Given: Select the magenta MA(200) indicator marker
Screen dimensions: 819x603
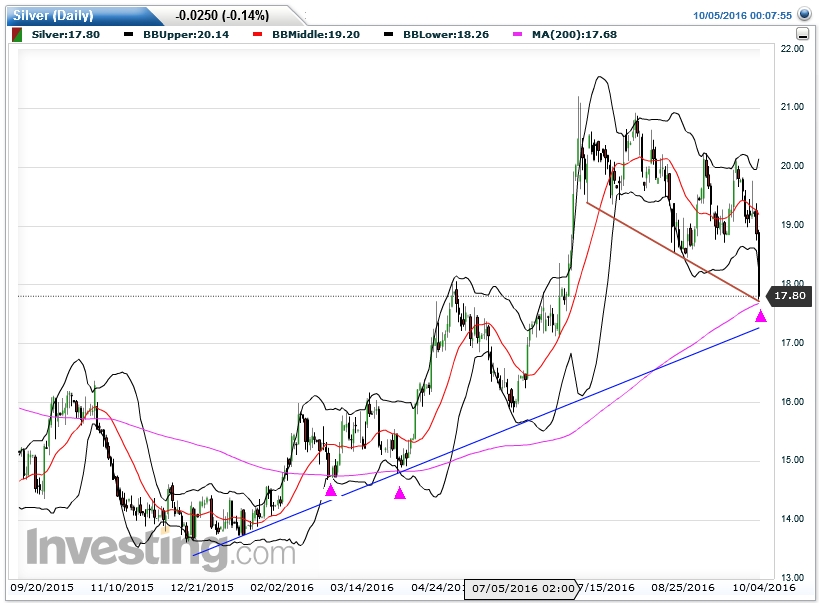Looking at the screenshot, I should tap(516, 33).
